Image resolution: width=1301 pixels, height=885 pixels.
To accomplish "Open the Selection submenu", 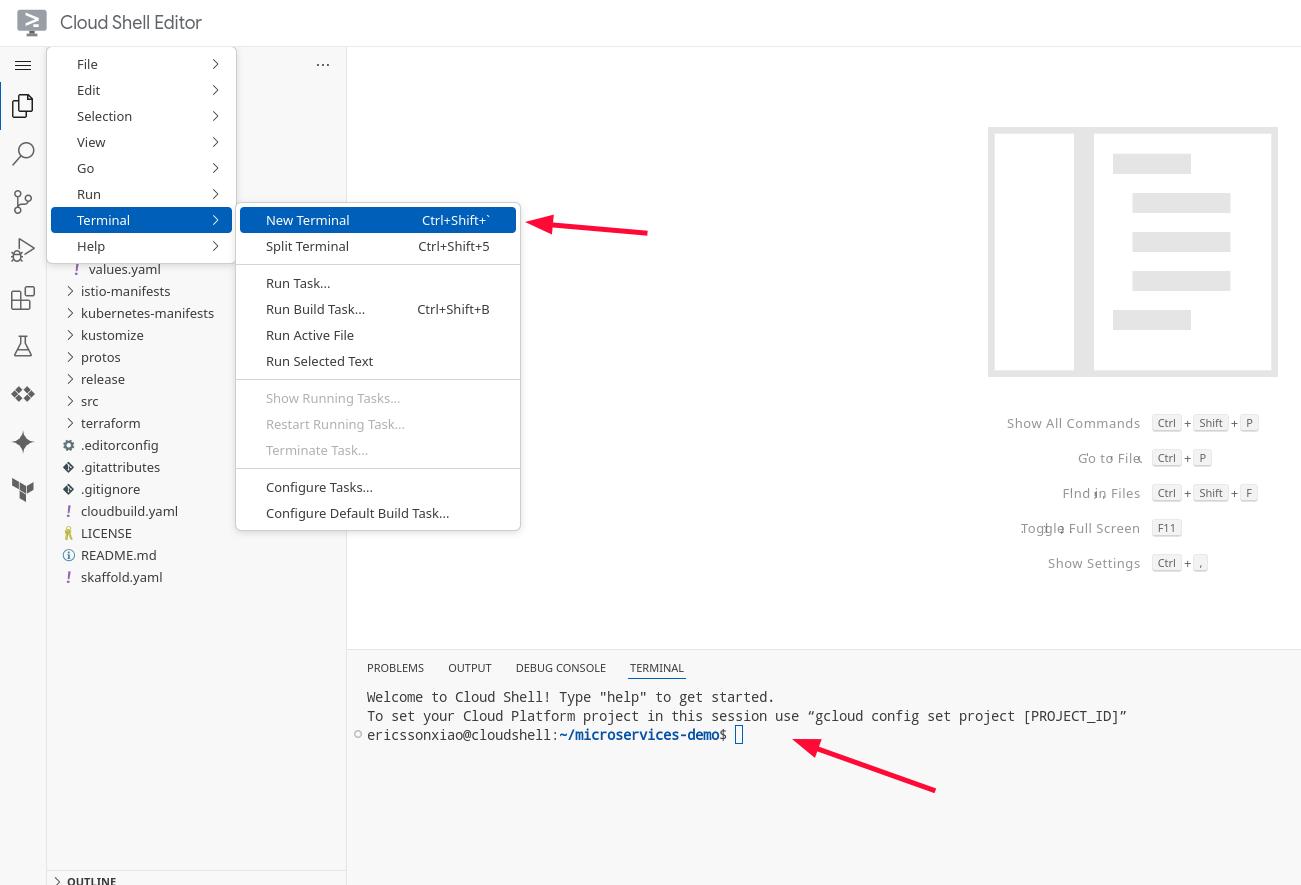I will pyautogui.click(x=141, y=116).
